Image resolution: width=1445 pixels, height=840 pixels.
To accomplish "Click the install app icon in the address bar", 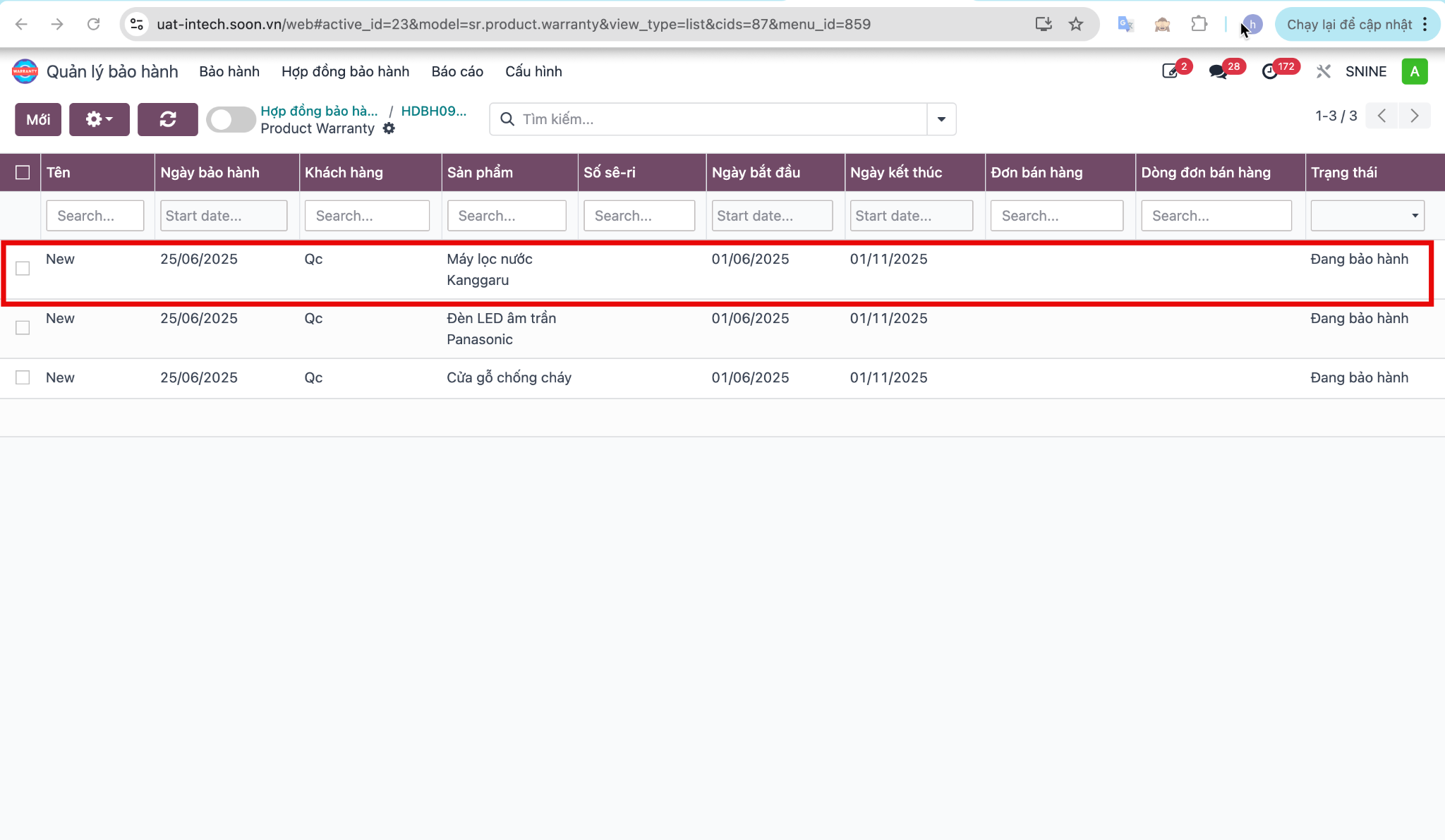I will [1044, 24].
